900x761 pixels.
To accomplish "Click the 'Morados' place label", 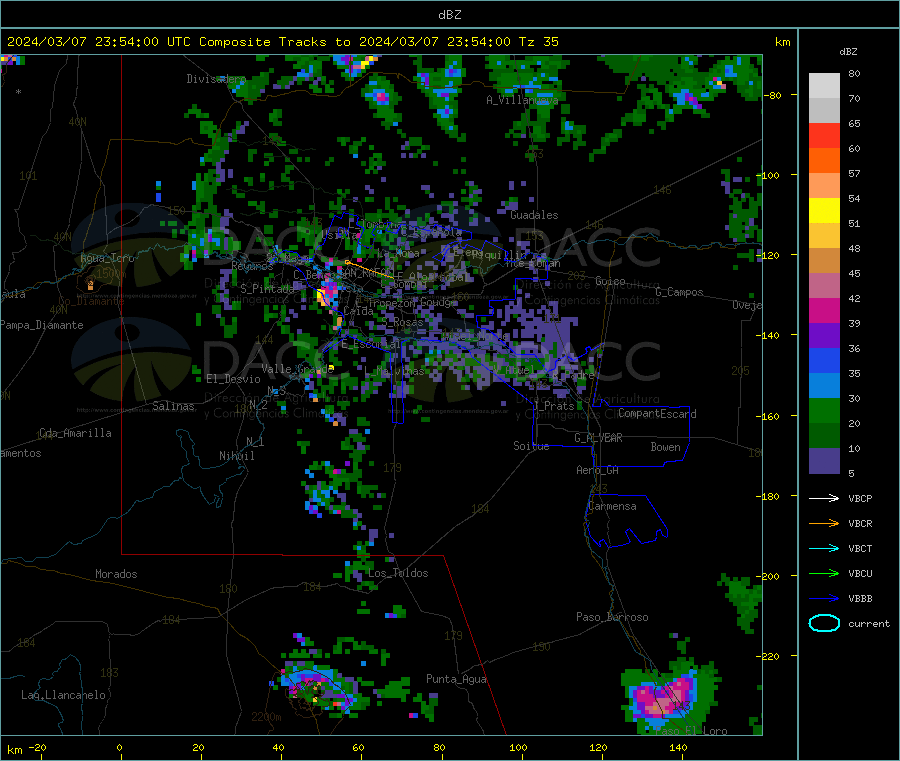I will pyautogui.click(x=116, y=574).
